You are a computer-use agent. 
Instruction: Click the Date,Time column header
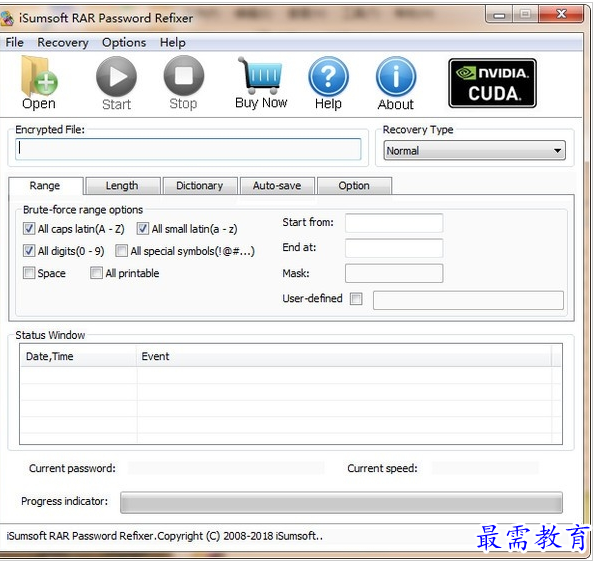79,356
